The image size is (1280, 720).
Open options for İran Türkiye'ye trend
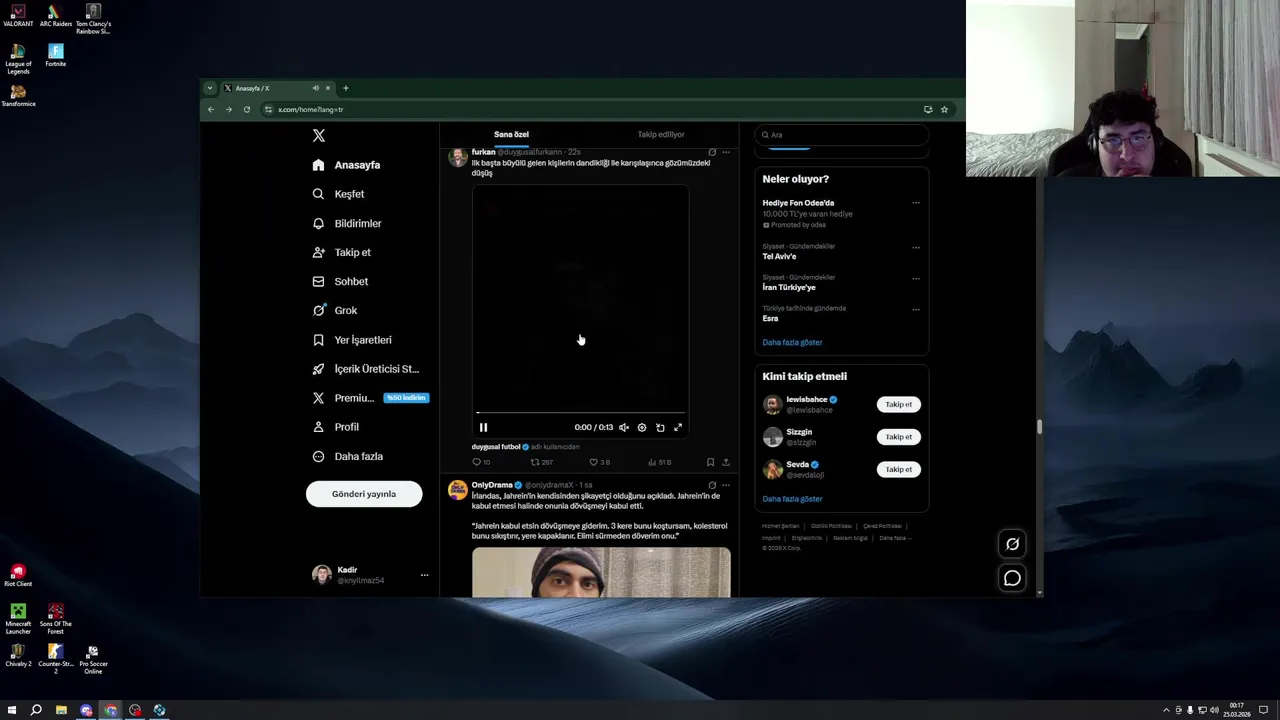point(915,278)
